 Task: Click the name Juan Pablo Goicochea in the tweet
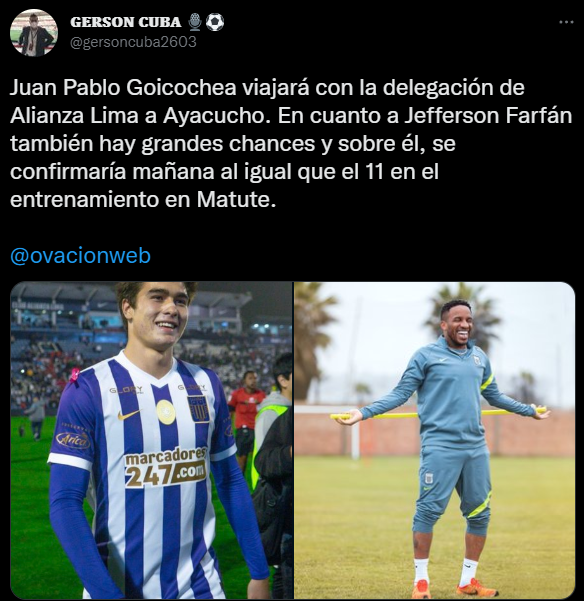tap(123, 88)
